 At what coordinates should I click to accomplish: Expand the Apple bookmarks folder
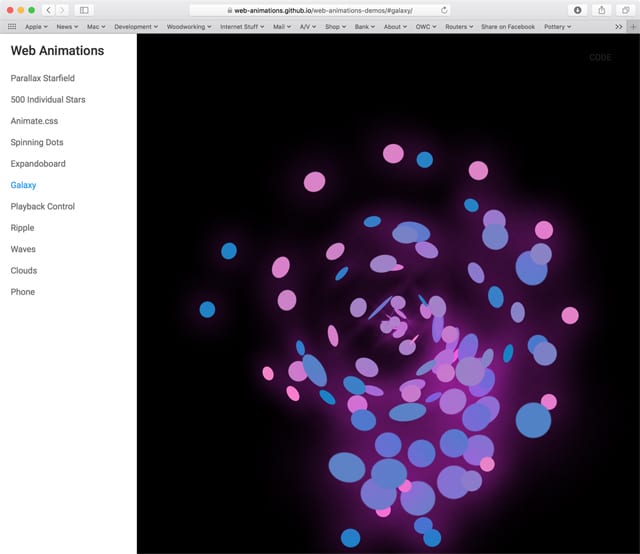pos(36,27)
